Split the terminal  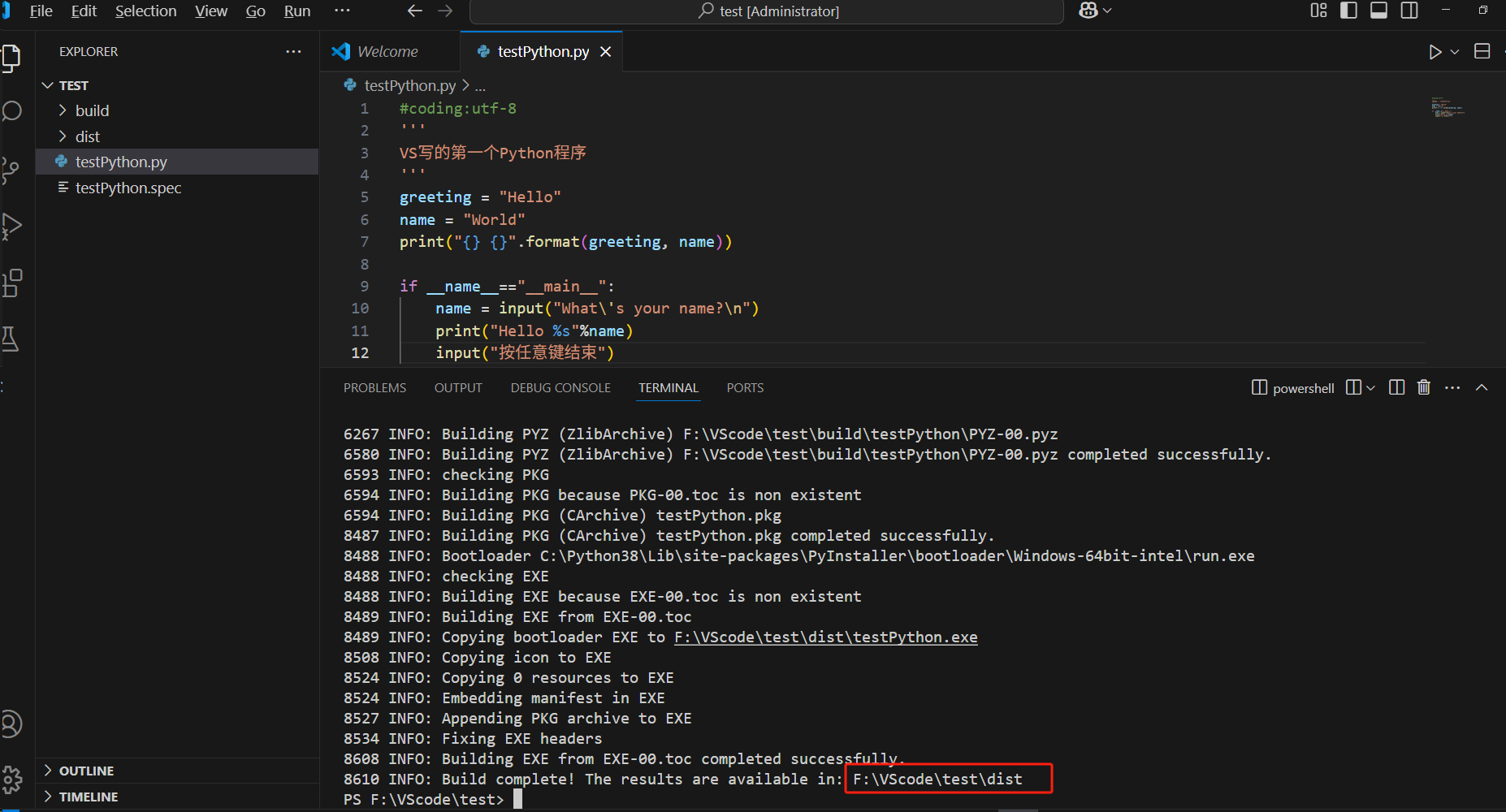pyautogui.click(x=1397, y=387)
